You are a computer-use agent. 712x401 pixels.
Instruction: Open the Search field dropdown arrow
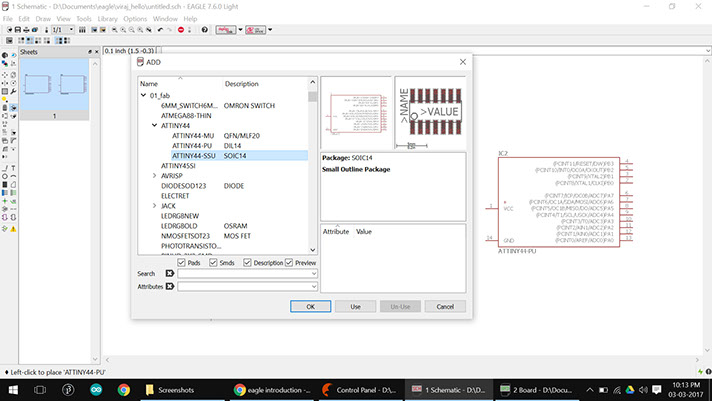(x=314, y=273)
